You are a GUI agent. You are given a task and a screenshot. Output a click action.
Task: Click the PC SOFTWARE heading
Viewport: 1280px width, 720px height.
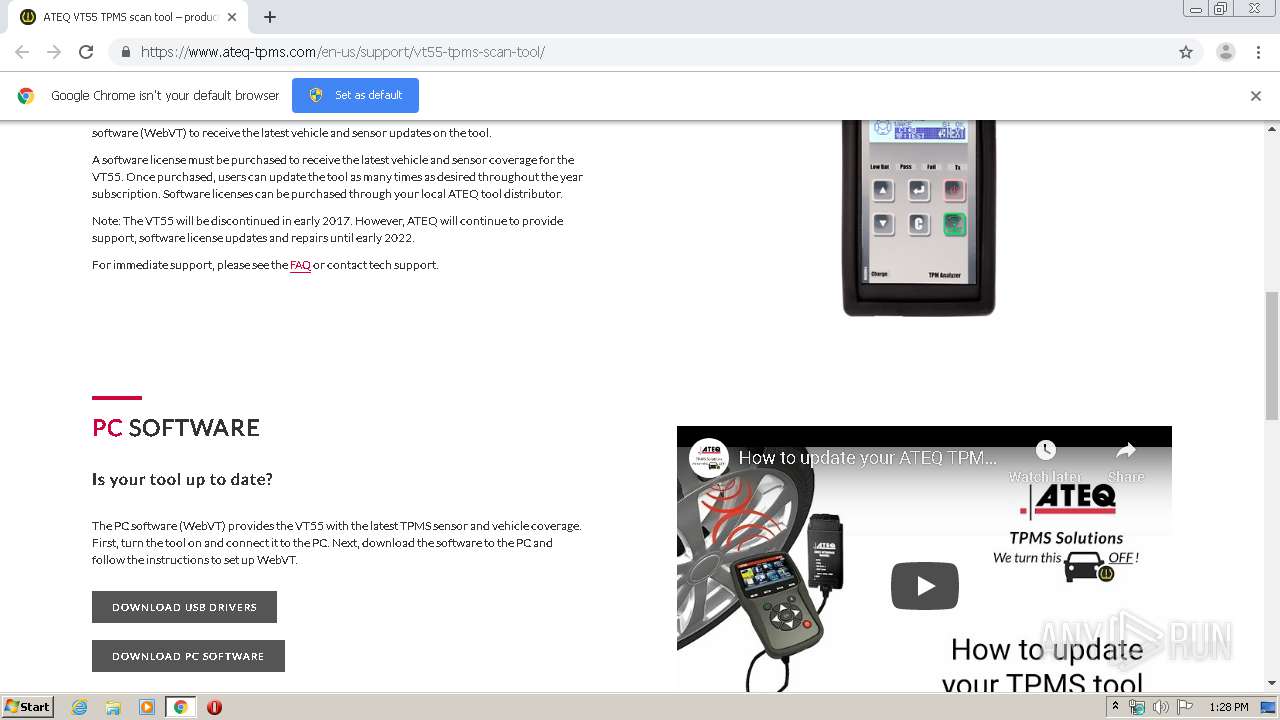point(176,428)
